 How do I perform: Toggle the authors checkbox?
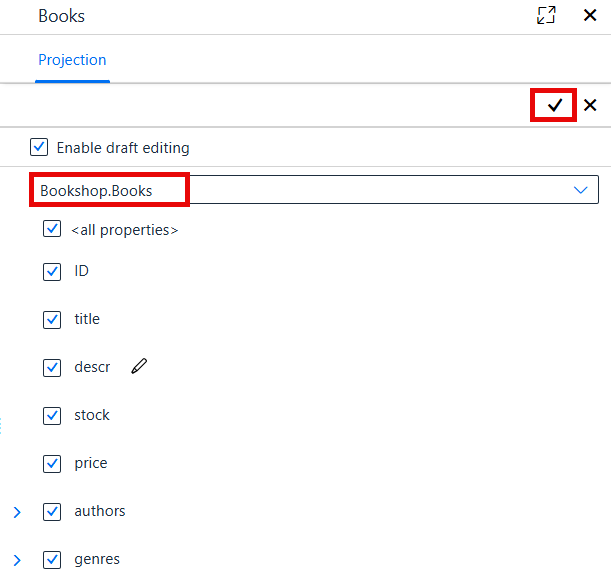point(52,512)
